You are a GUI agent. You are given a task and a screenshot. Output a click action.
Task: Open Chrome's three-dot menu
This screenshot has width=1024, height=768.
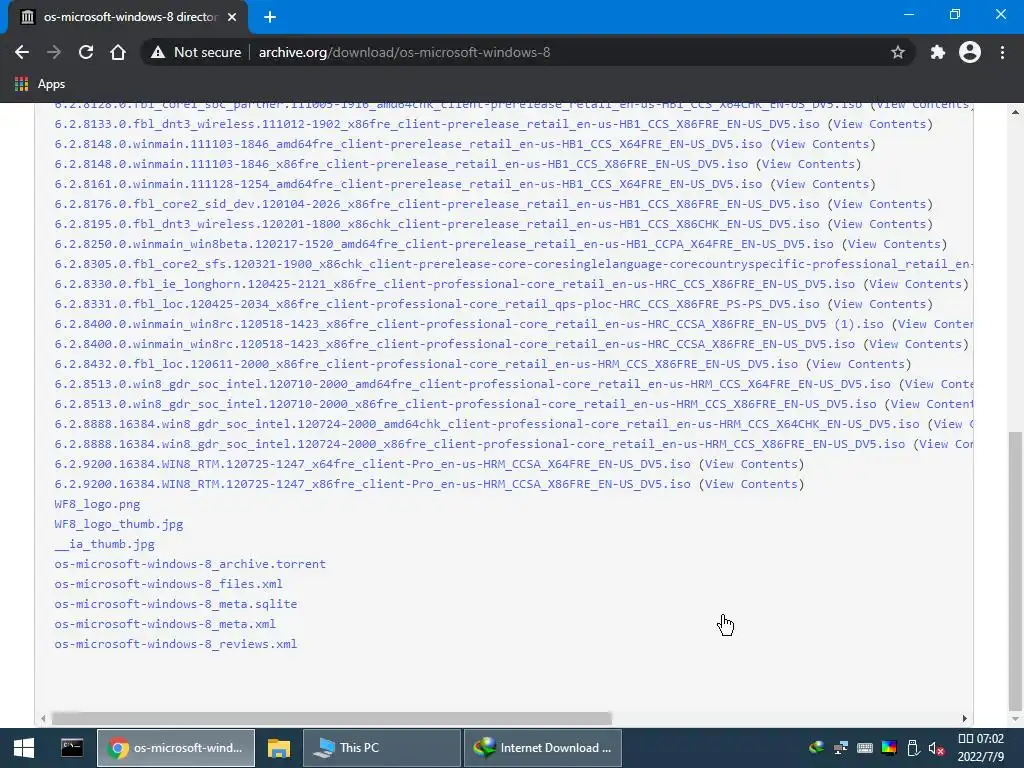[1002, 52]
